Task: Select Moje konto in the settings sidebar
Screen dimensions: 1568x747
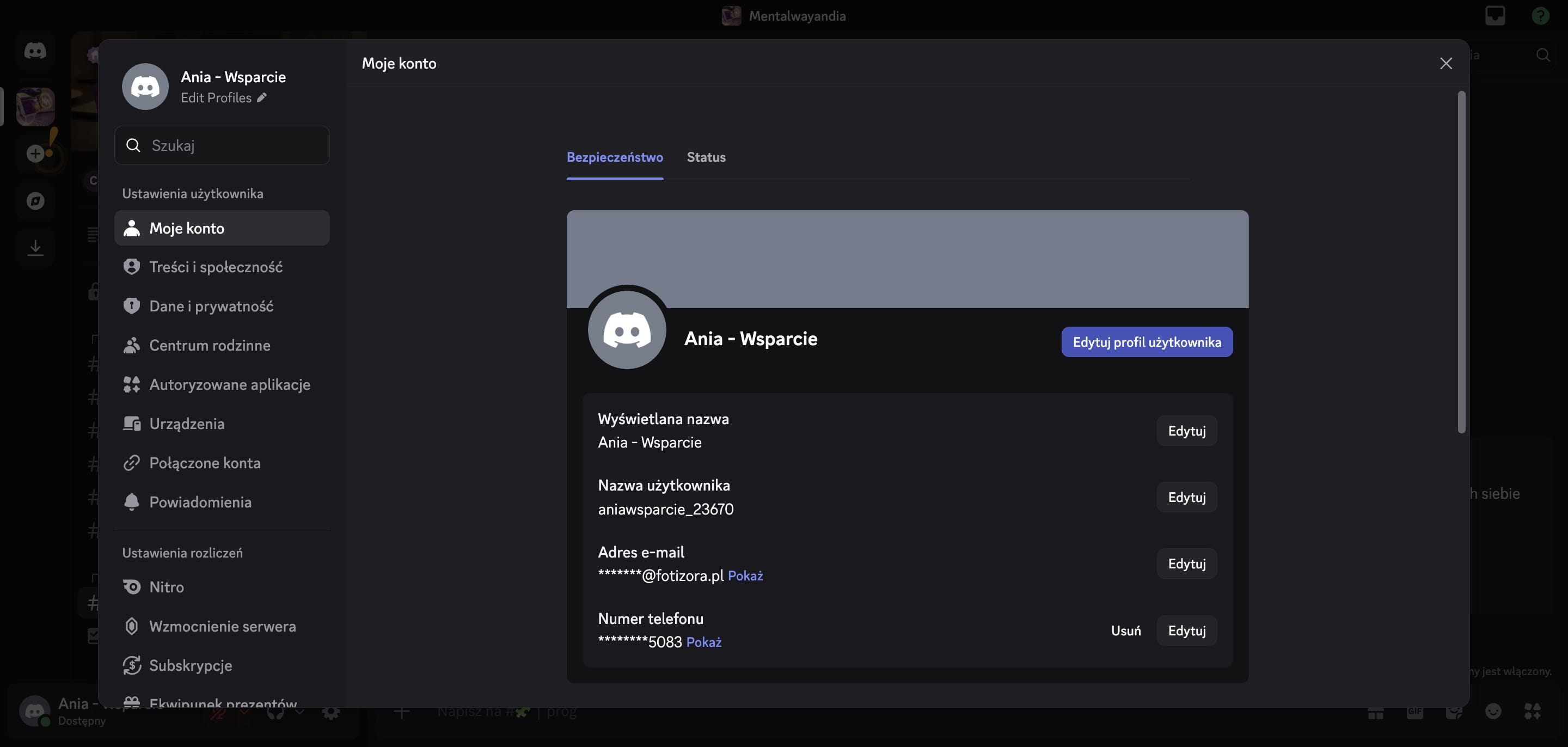Action: click(222, 228)
